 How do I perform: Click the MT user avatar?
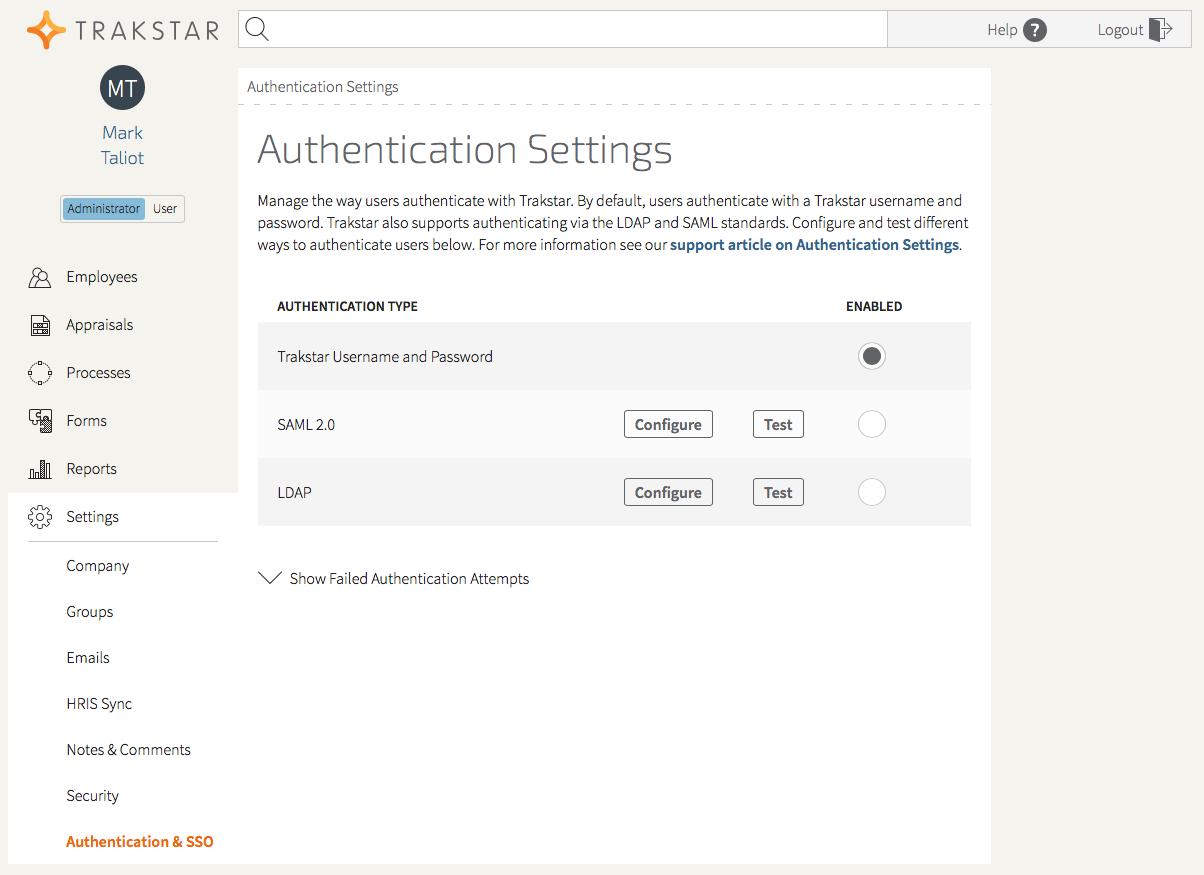(122, 88)
